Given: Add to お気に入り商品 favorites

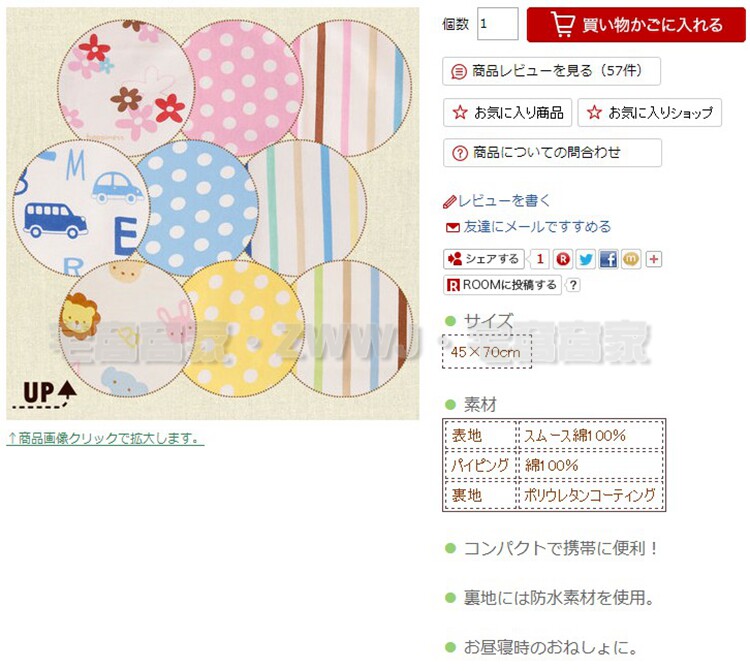Looking at the screenshot, I should (507, 113).
